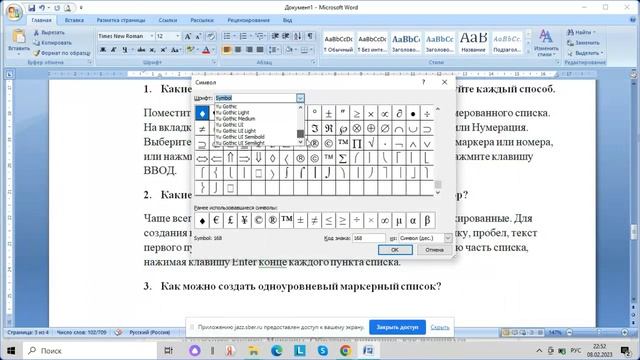Screen dimensions: 640x360
Task: Switch to Рассылки tab
Action: 202,20
